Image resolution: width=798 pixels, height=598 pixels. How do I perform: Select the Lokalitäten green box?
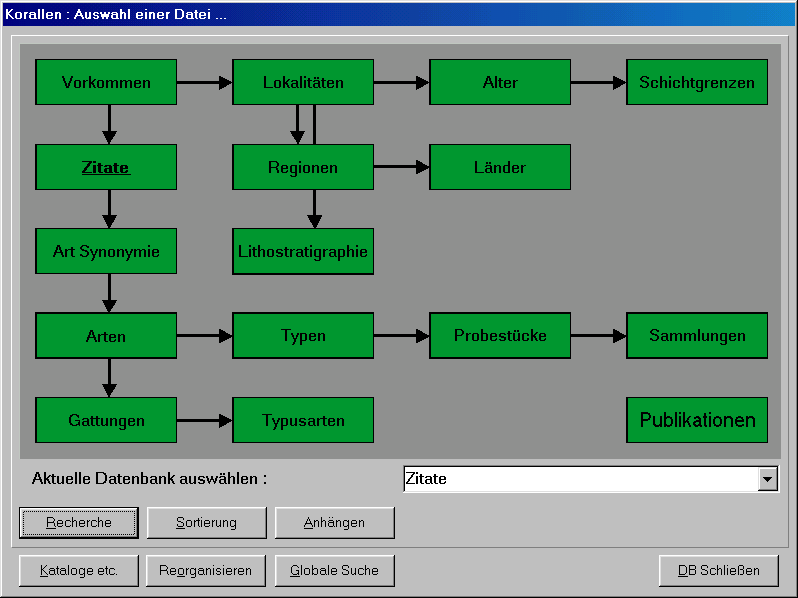pyautogui.click(x=303, y=82)
